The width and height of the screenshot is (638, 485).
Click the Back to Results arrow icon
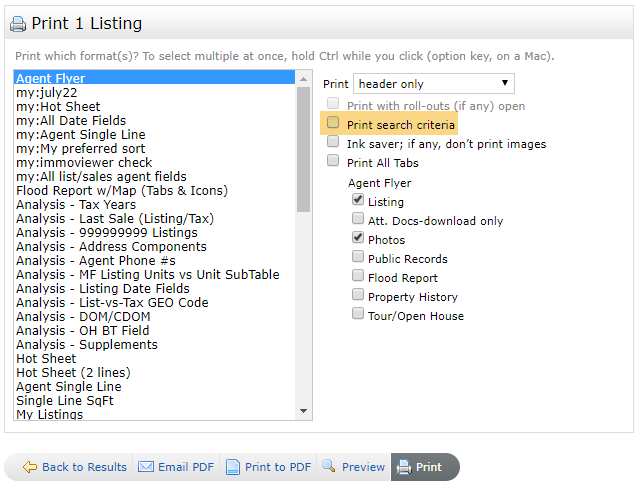tap(30, 467)
